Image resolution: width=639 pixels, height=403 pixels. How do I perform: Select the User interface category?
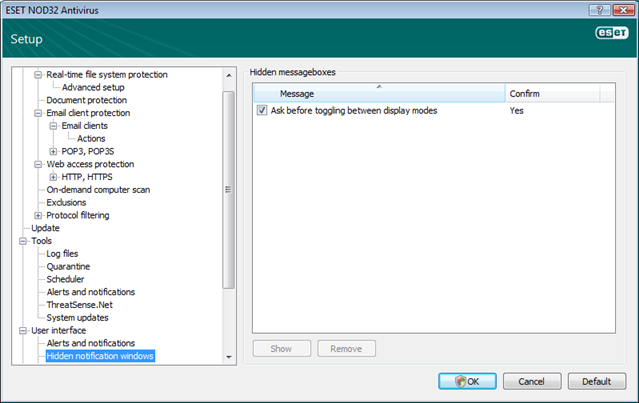point(59,330)
